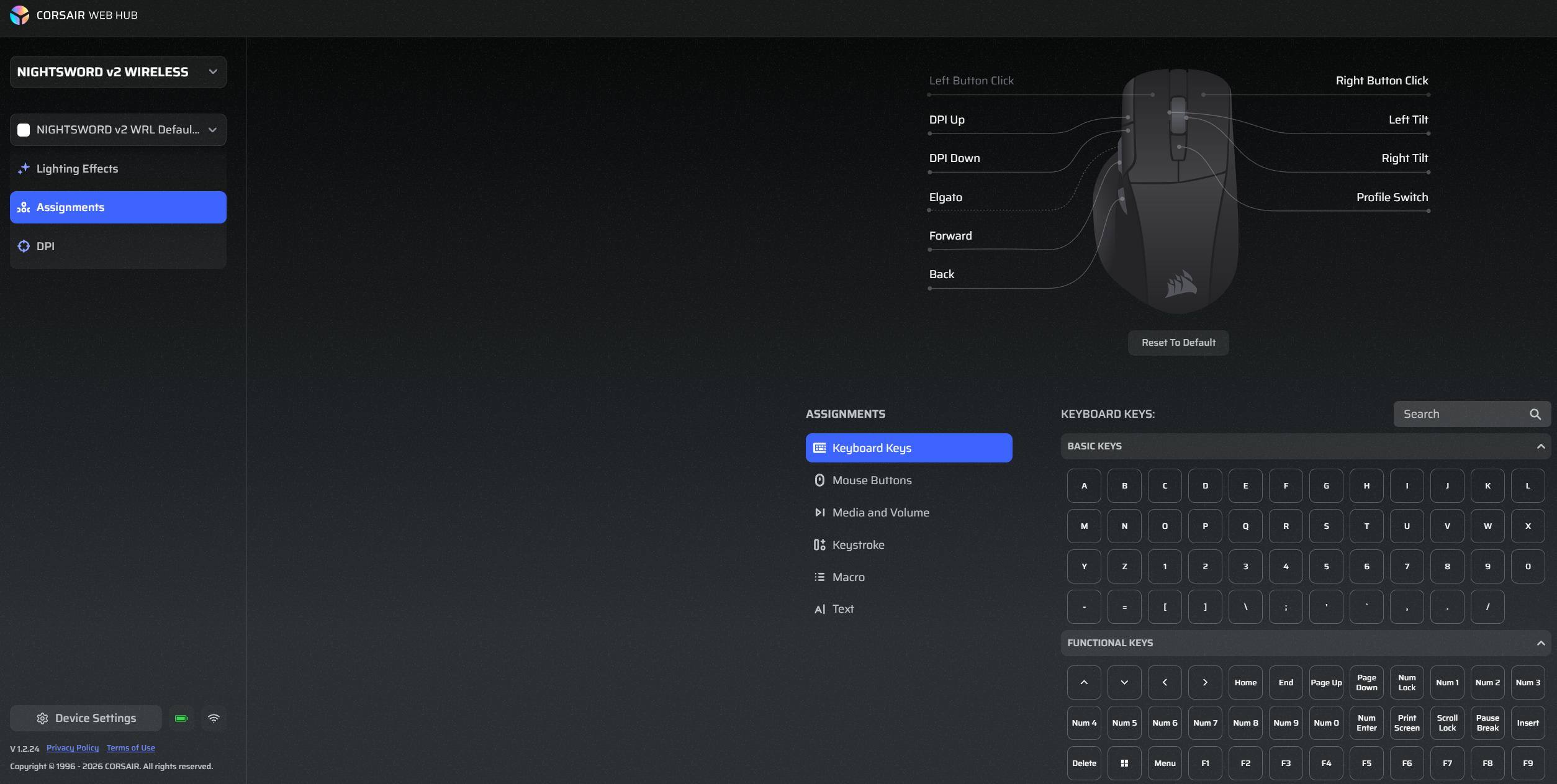Choose the W key

1487,526
